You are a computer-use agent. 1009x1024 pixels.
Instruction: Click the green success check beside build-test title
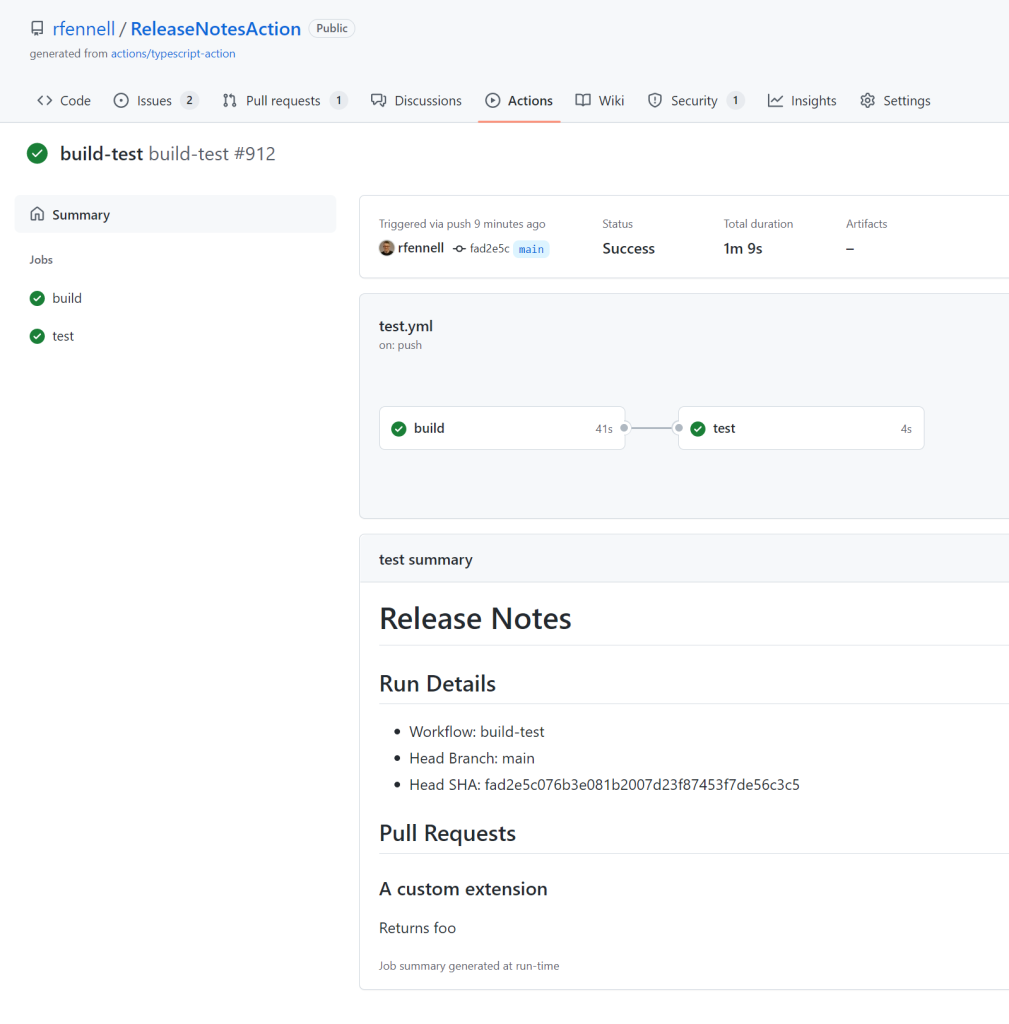pos(37,153)
